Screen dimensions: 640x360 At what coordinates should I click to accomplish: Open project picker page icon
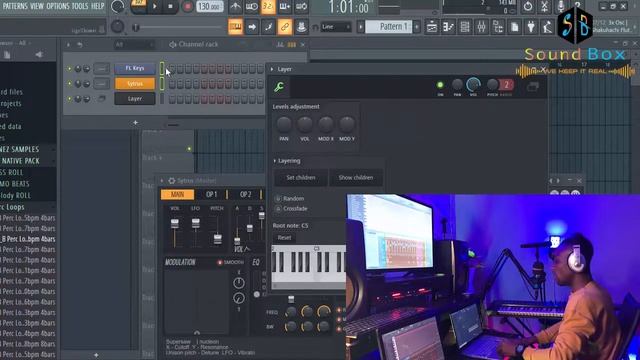coord(515,27)
